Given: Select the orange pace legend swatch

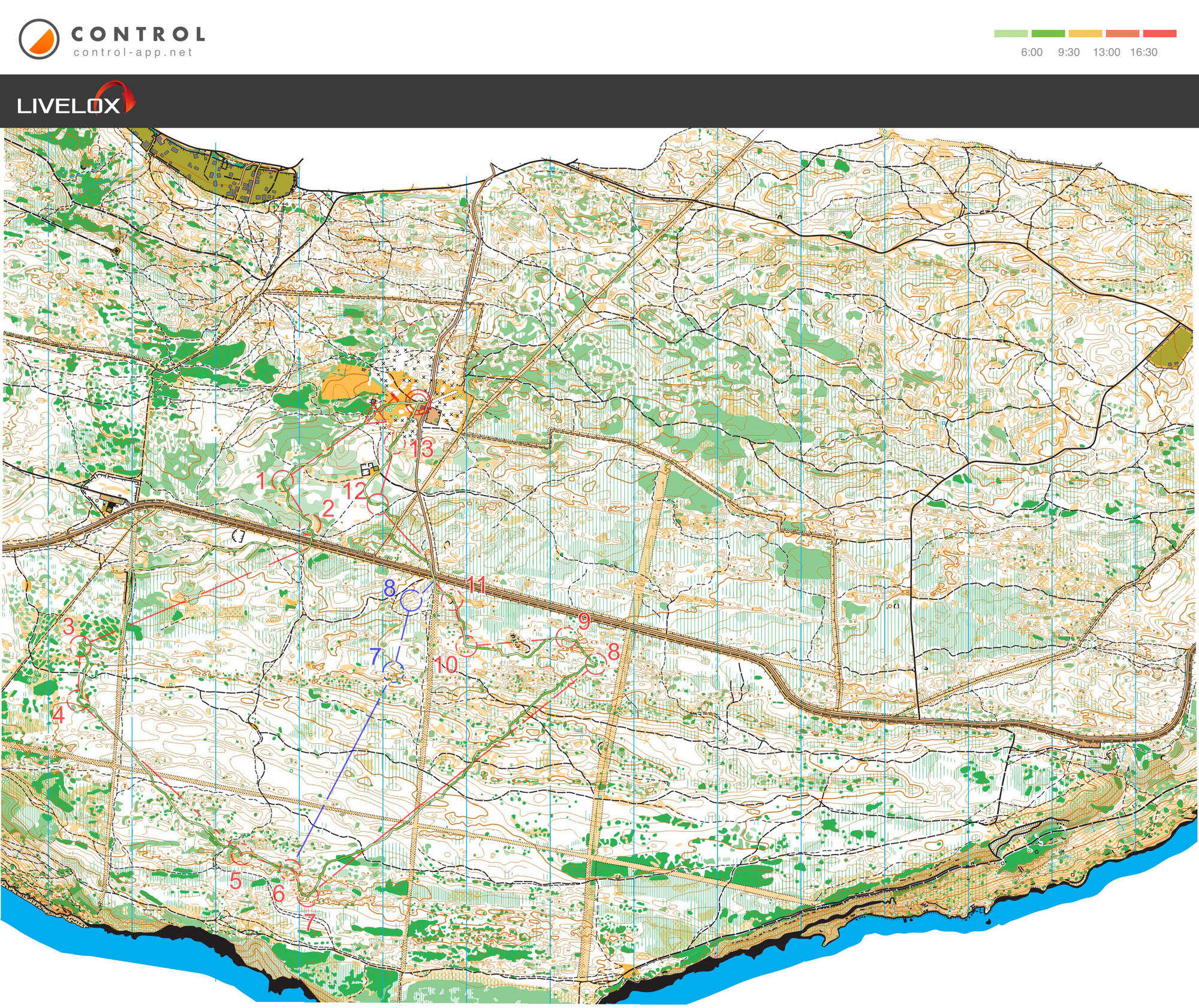Looking at the screenshot, I should (1122, 34).
